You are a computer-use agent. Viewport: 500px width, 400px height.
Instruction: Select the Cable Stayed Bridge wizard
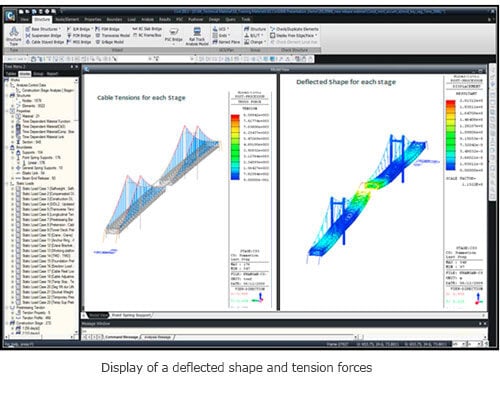45,42
